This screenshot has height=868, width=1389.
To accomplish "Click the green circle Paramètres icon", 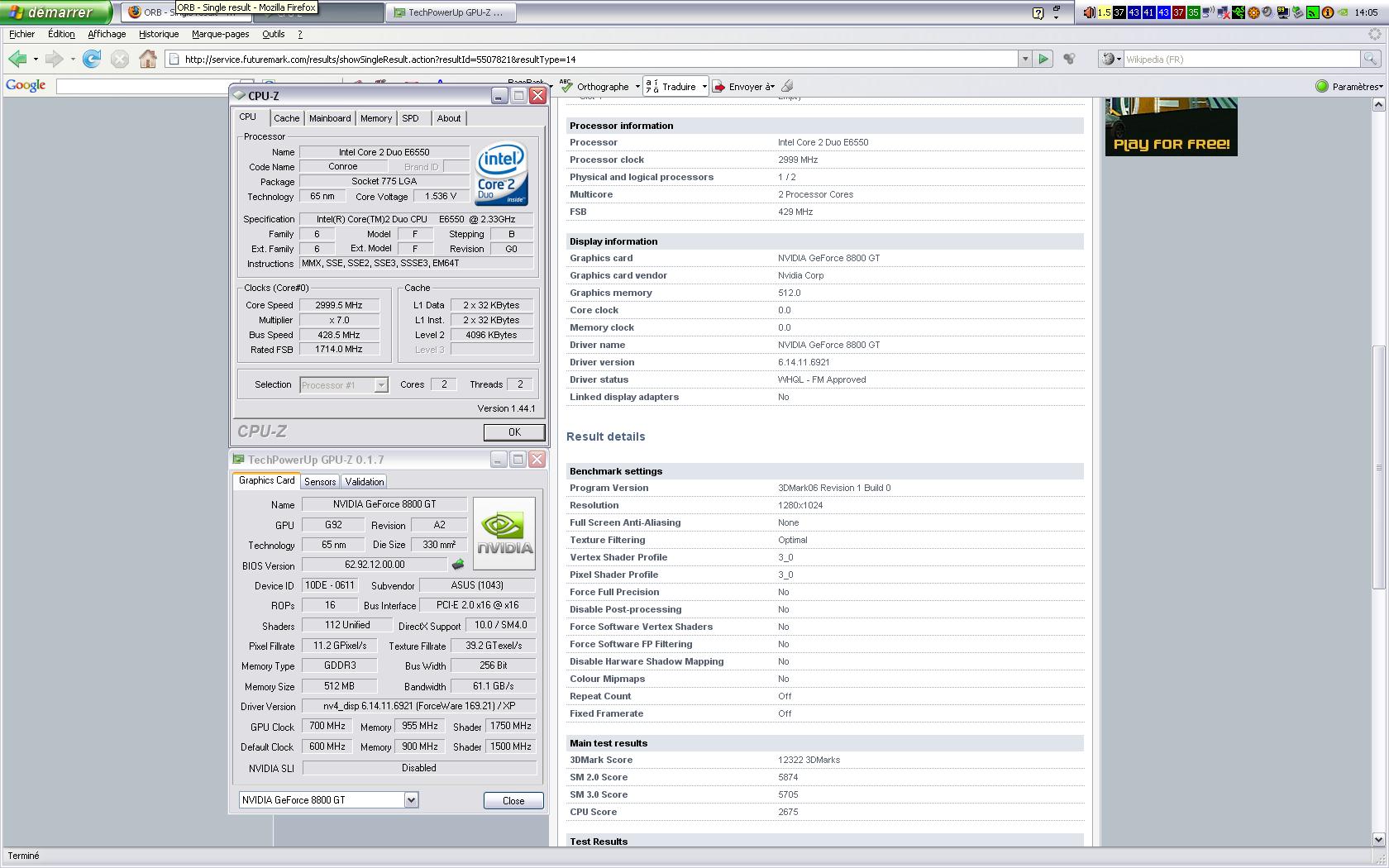I will (x=1322, y=86).
